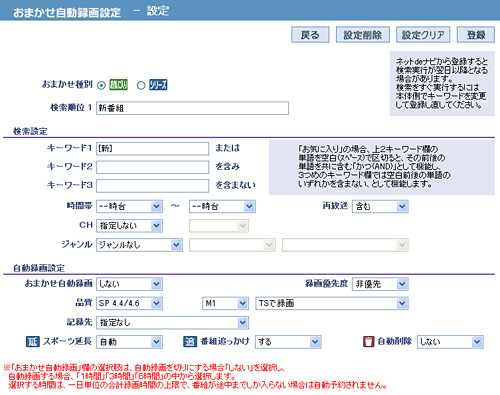Screen dimensions: 500x395
Task: Select the green お気に入り type radio button
Action: pos(101,85)
